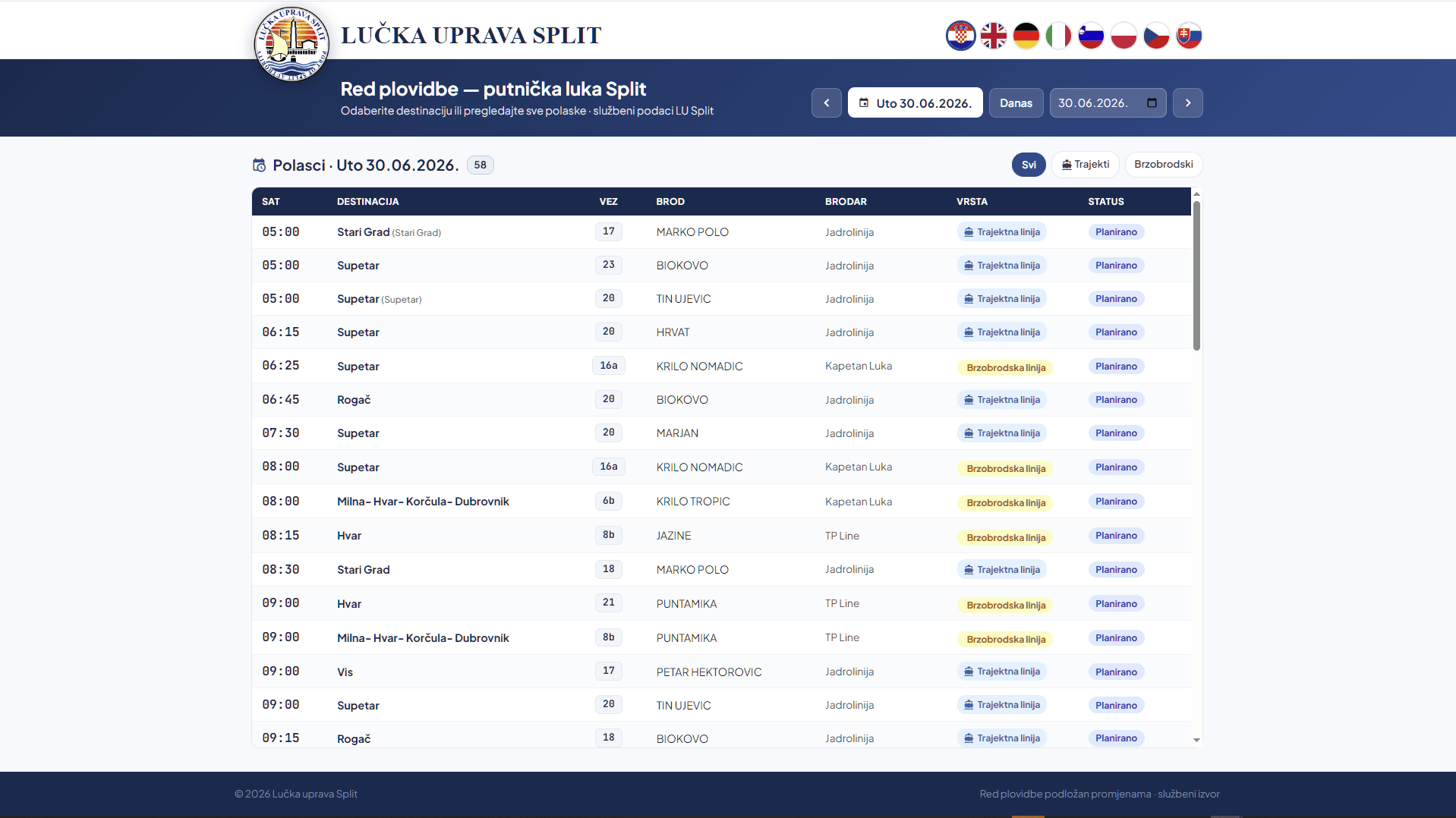Click the ferry icon in 05:00 BIOKOVO row

[x=969, y=266]
